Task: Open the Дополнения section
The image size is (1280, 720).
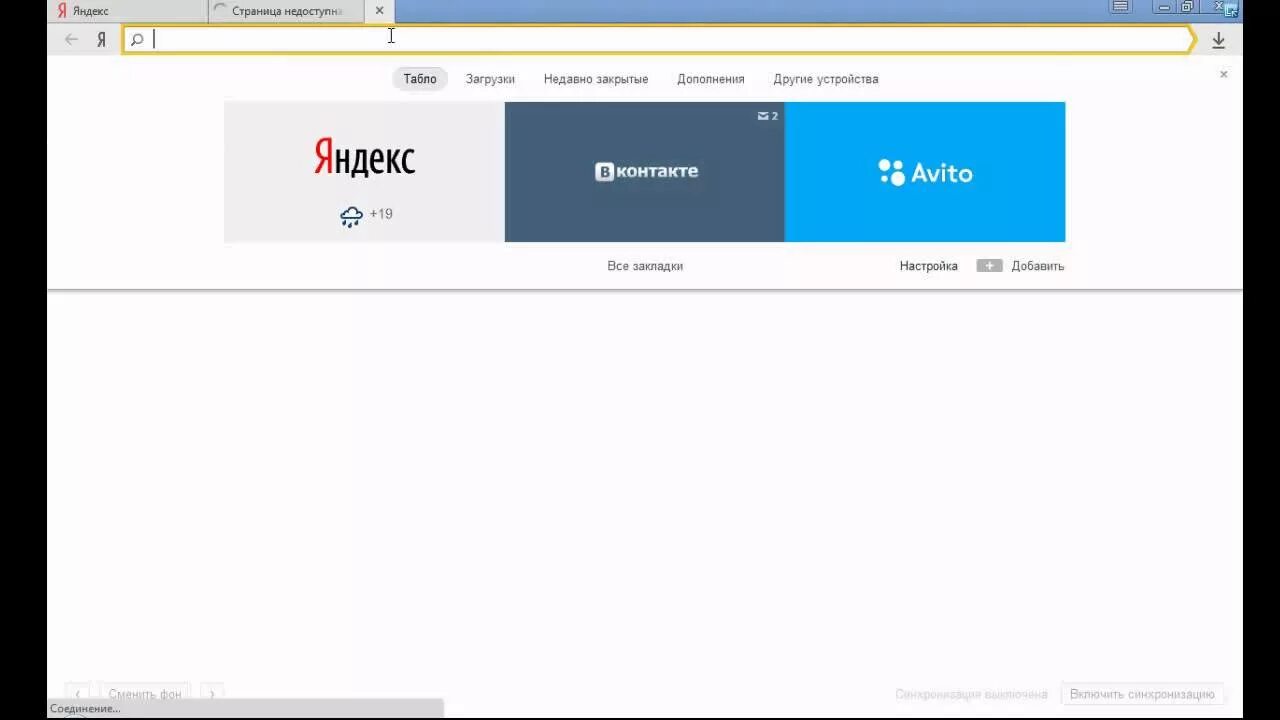Action: 711,79
